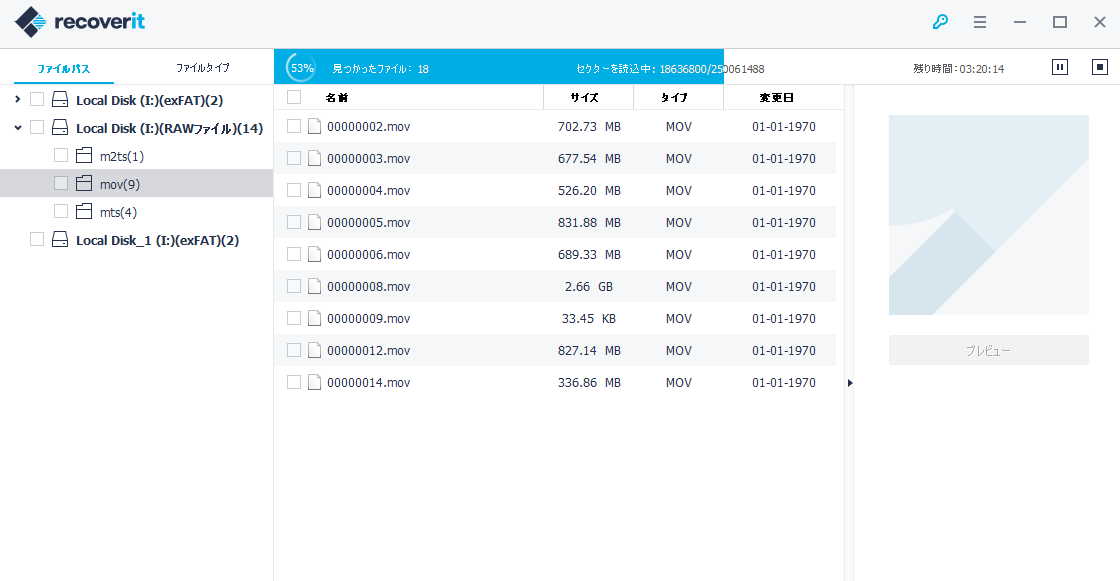Click the key-shaped activation icon
Image resolution: width=1120 pixels, height=581 pixels.
coord(940,22)
